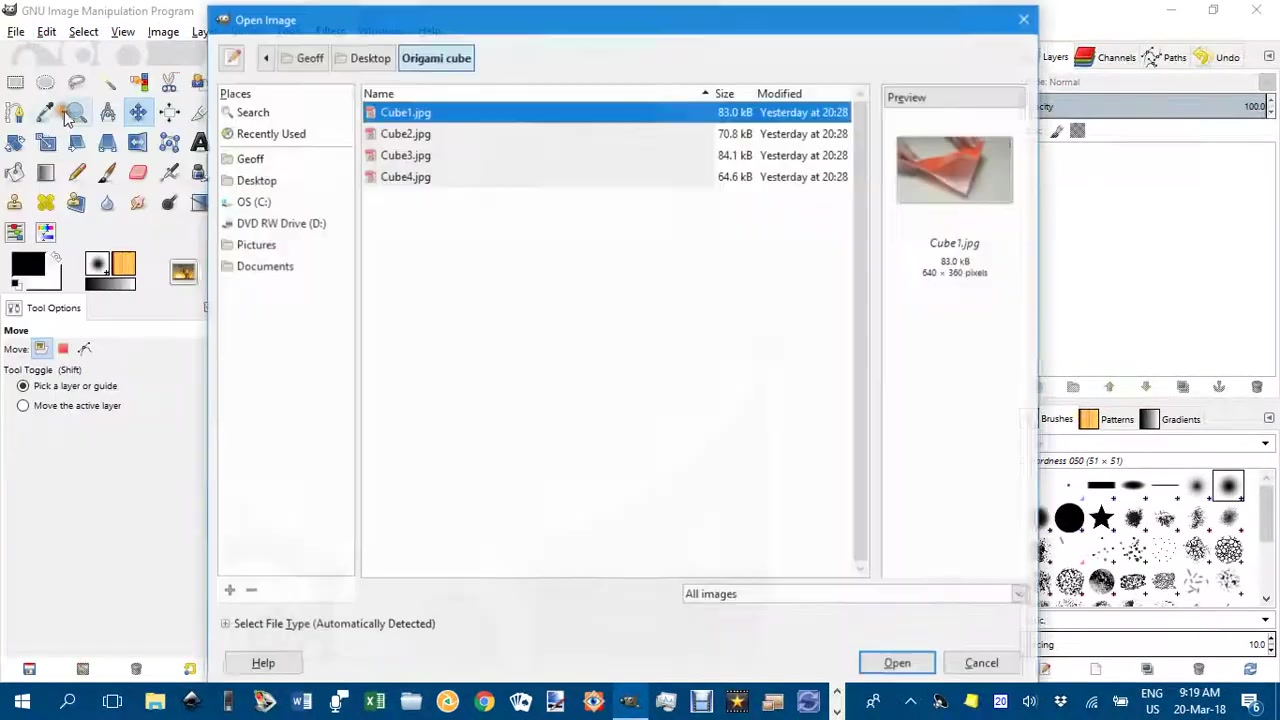Image resolution: width=1280 pixels, height=720 pixels.
Task: Open the 'All images' file filter dropdown
Action: 854,594
